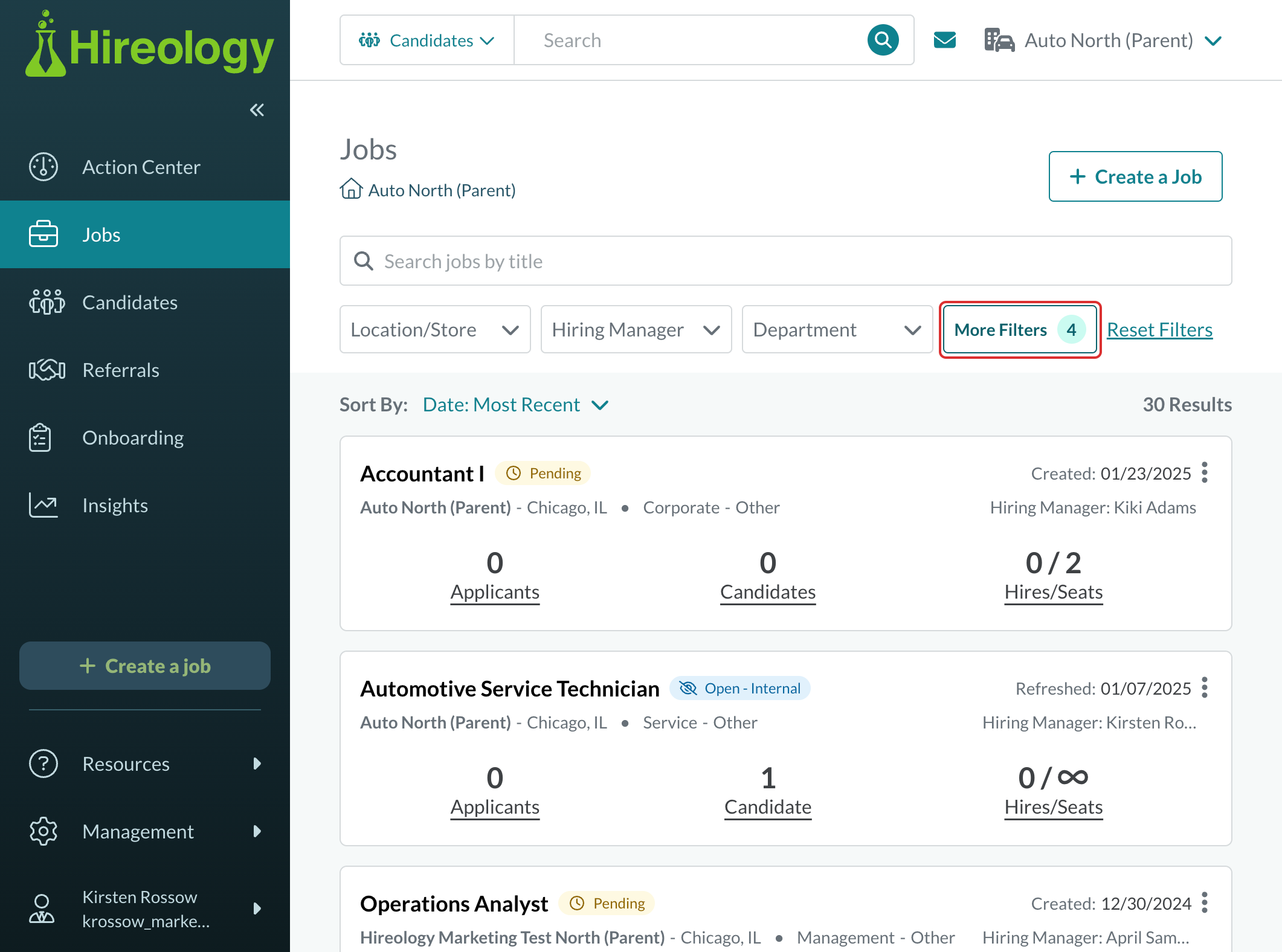Open the Auto North (Parent) account dropdown
The image size is (1282, 952).
1103,40
